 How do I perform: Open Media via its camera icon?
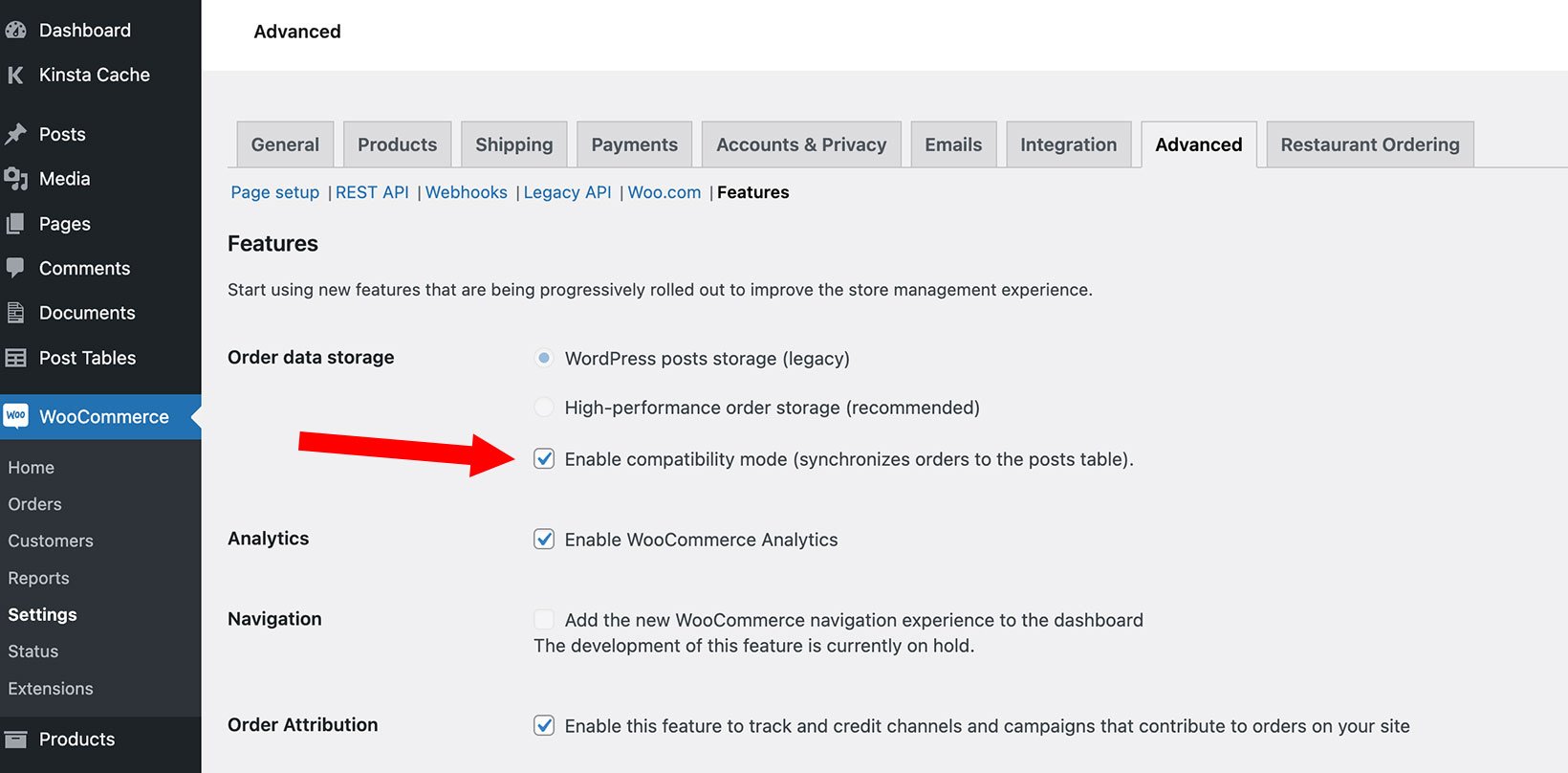pos(16,178)
